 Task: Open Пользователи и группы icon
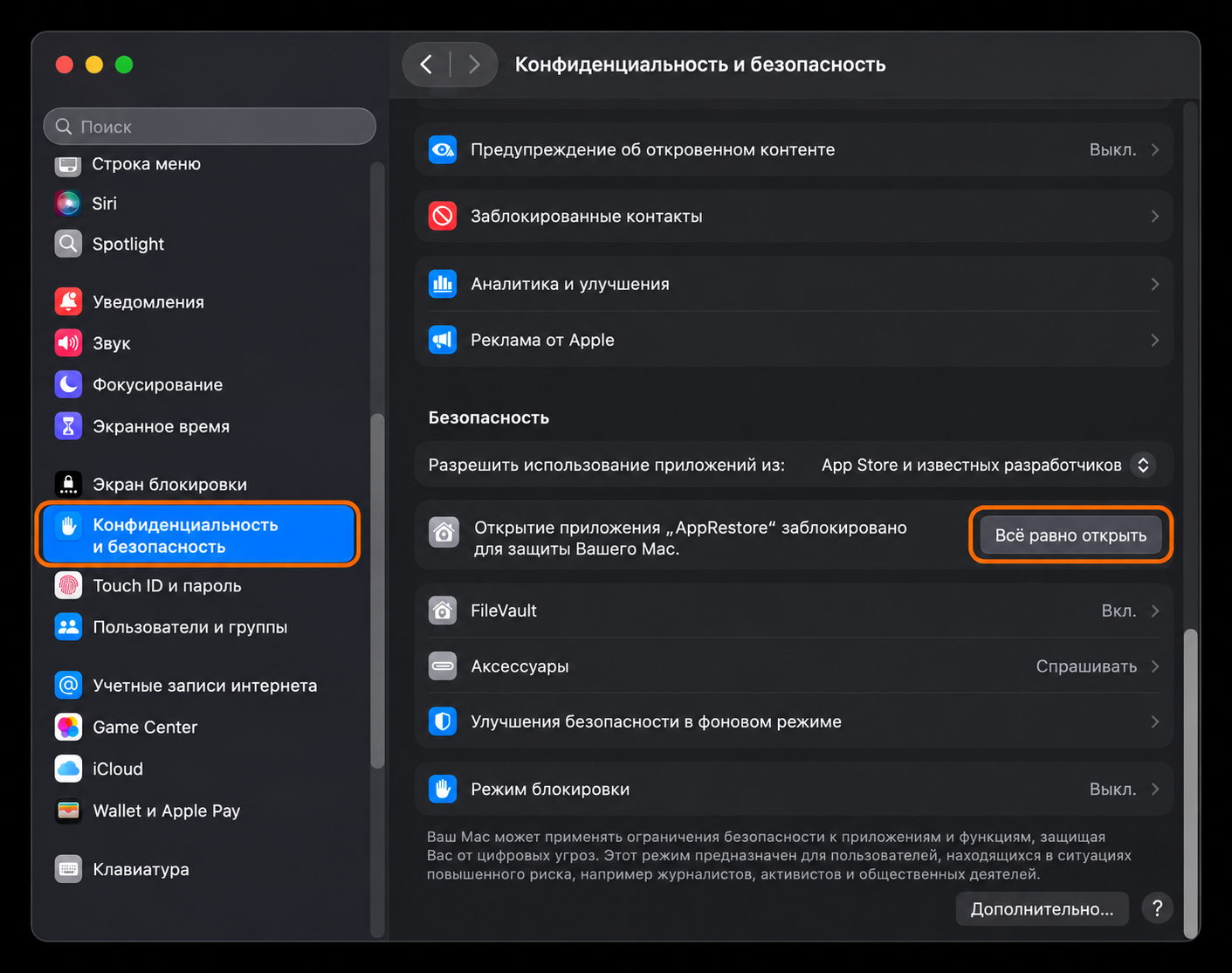tap(68, 627)
